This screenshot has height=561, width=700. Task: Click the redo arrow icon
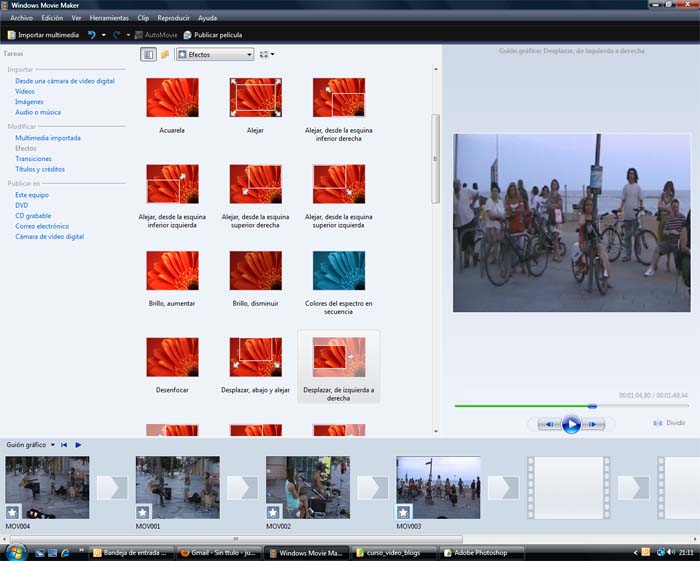coord(117,35)
